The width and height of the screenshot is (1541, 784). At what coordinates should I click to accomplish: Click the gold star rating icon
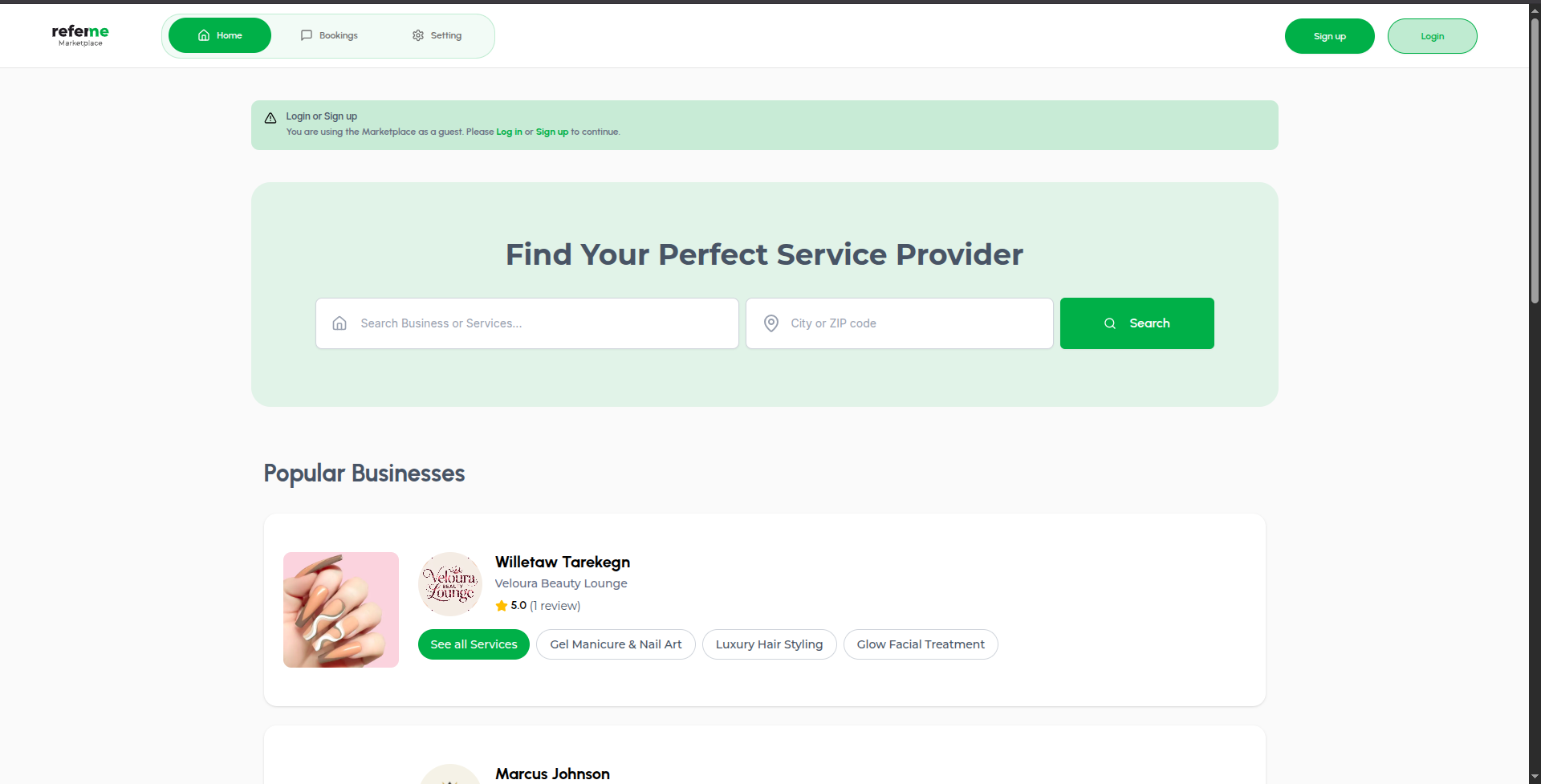502,606
